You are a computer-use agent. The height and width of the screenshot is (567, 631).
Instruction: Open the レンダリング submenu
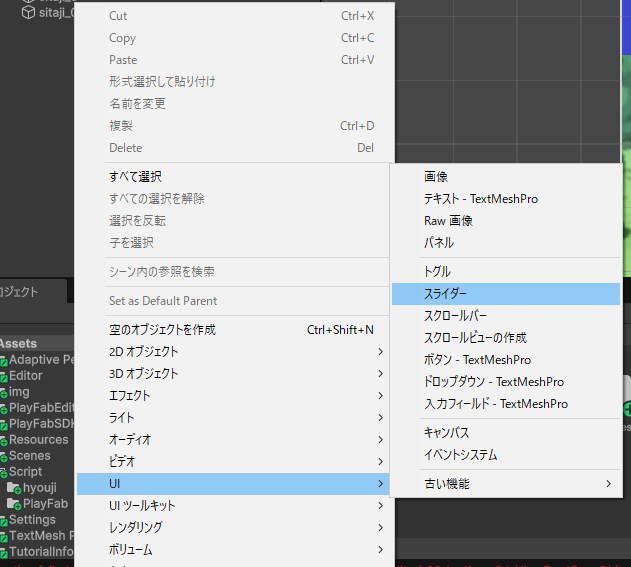[233, 528]
